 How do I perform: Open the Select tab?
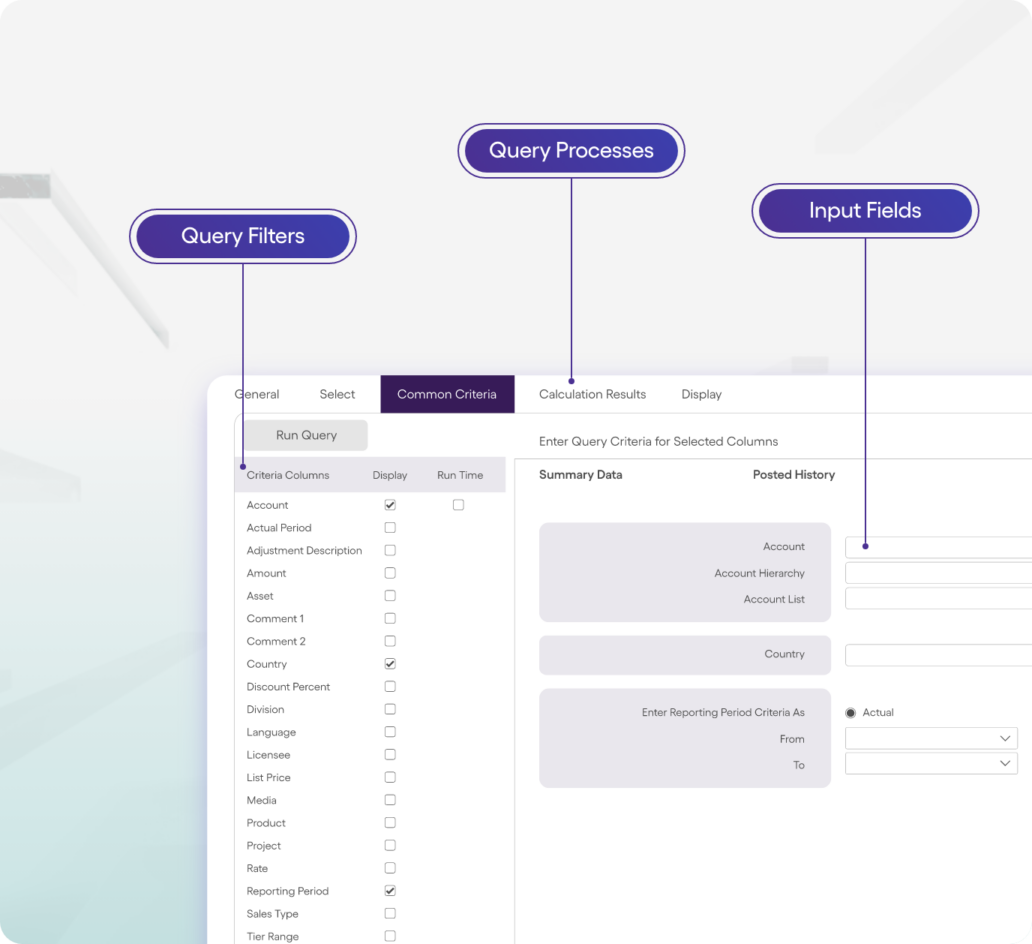click(x=337, y=394)
